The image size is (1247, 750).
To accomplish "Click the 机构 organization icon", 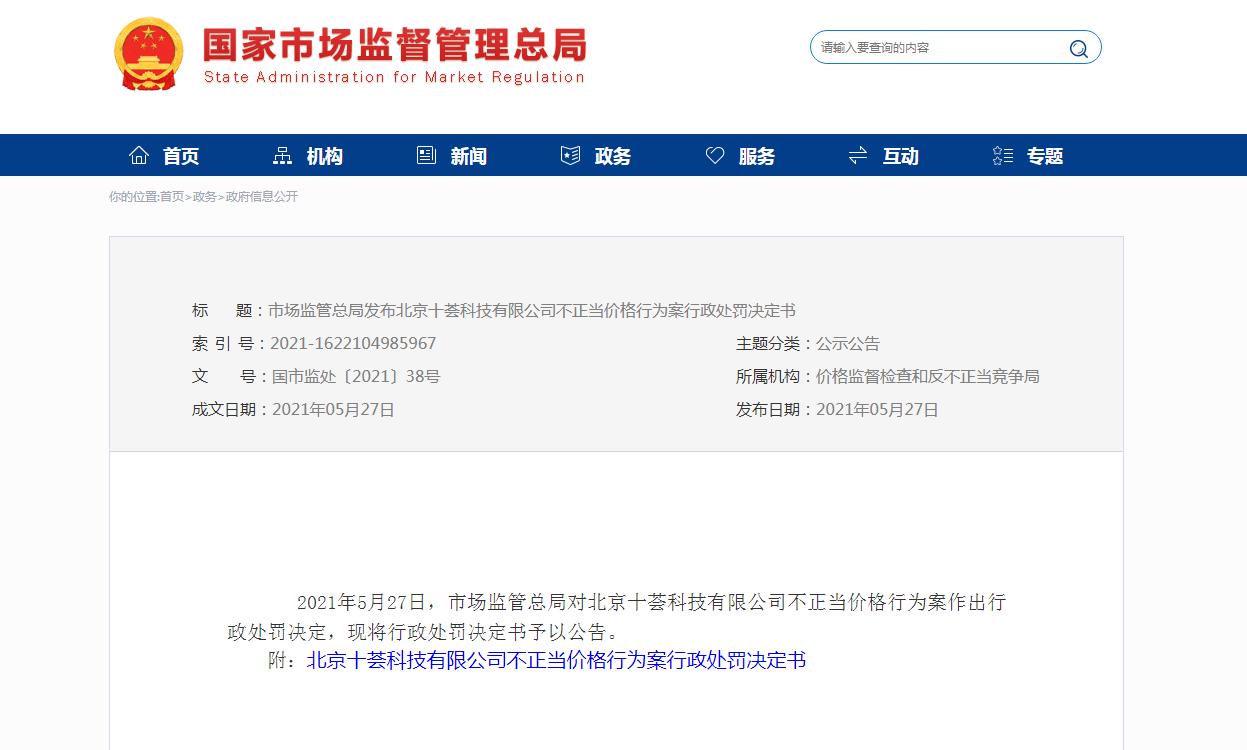I will (281, 154).
